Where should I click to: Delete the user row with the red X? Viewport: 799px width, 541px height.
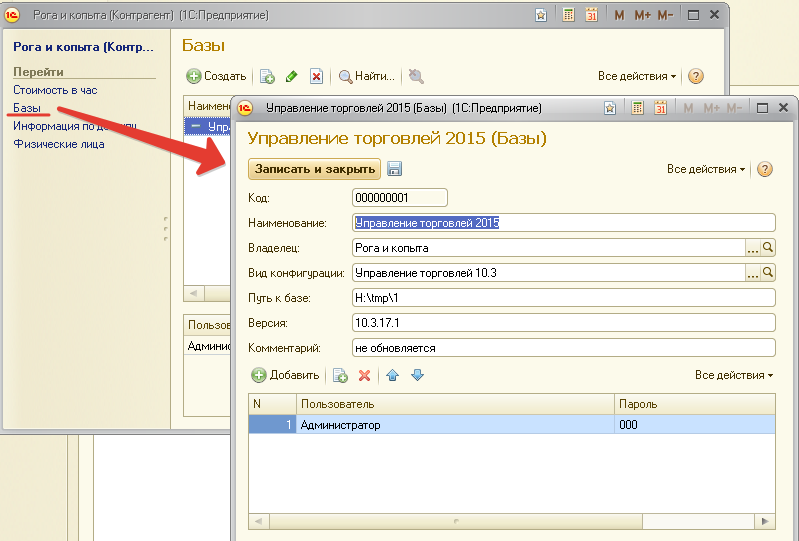pyautogui.click(x=365, y=375)
